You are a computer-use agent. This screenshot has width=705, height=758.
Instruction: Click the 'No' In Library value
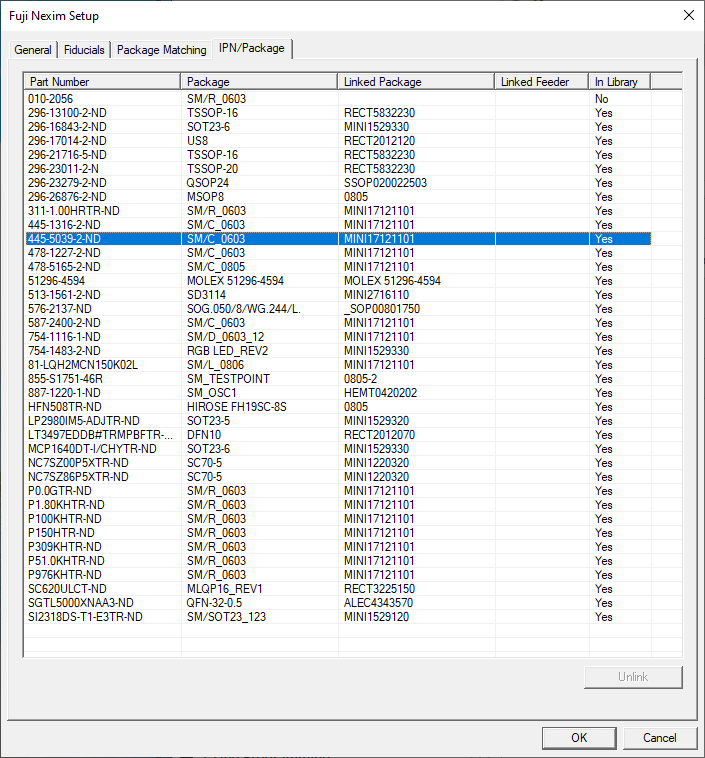coord(602,99)
